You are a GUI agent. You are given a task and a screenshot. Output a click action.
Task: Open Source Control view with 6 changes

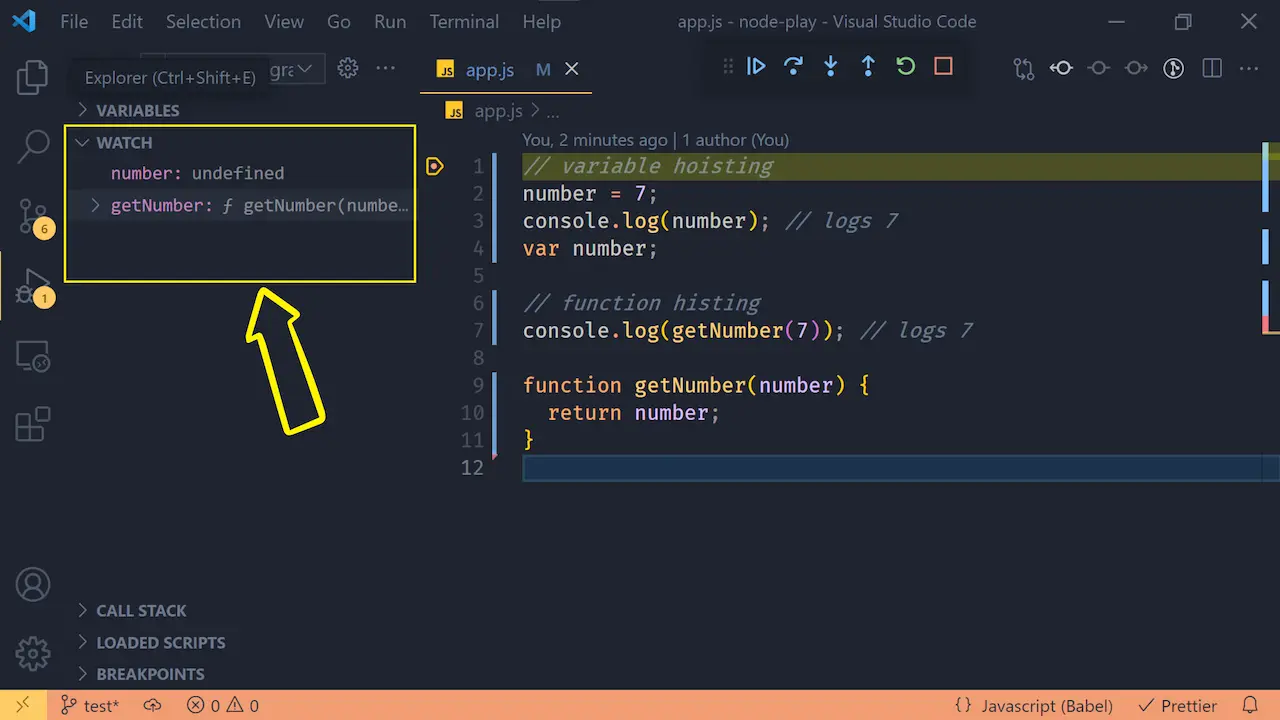tap(33, 216)
